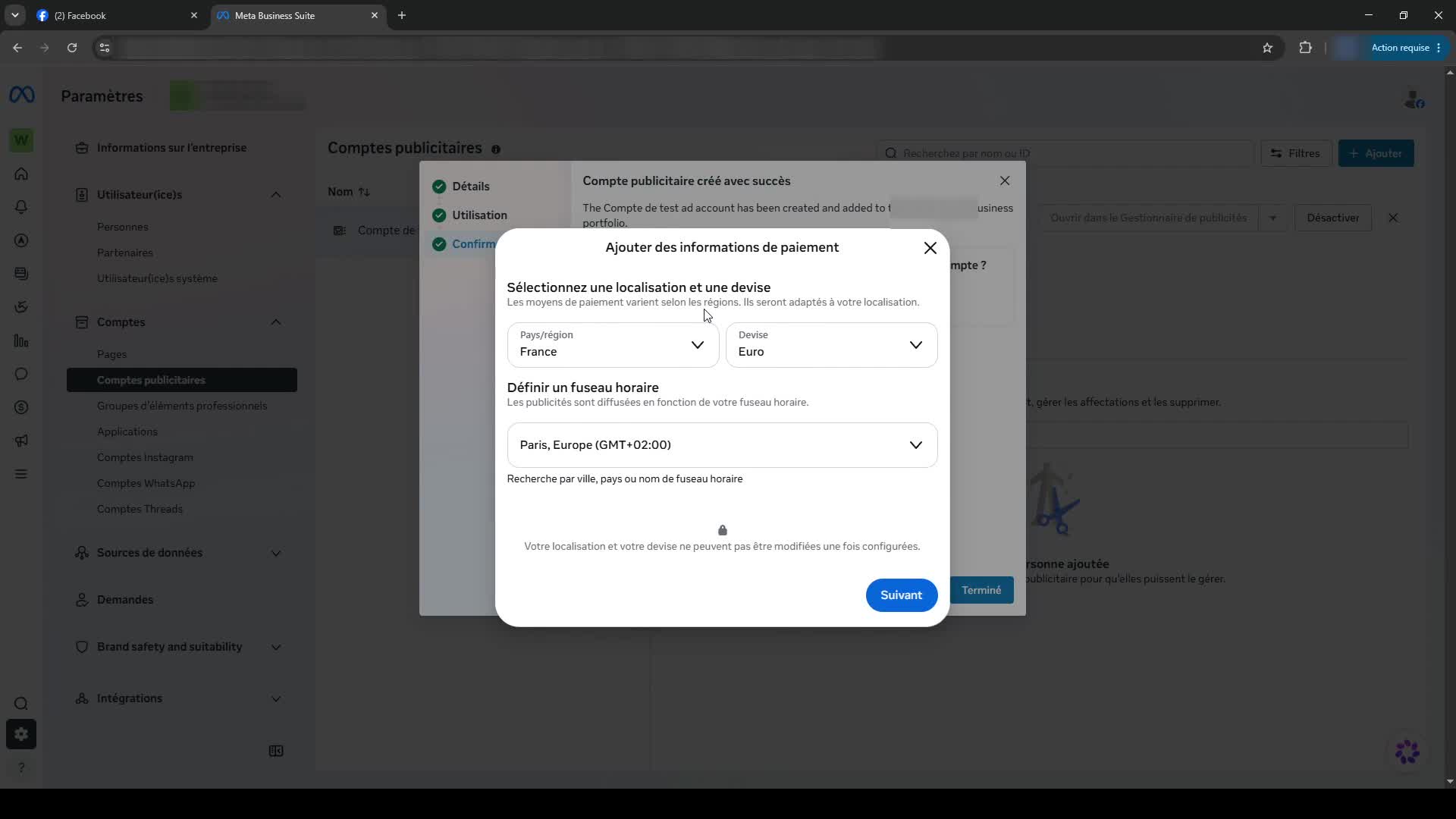Click the Terminé button
The image size is (1456, 819).
click(x=981, y=590)
